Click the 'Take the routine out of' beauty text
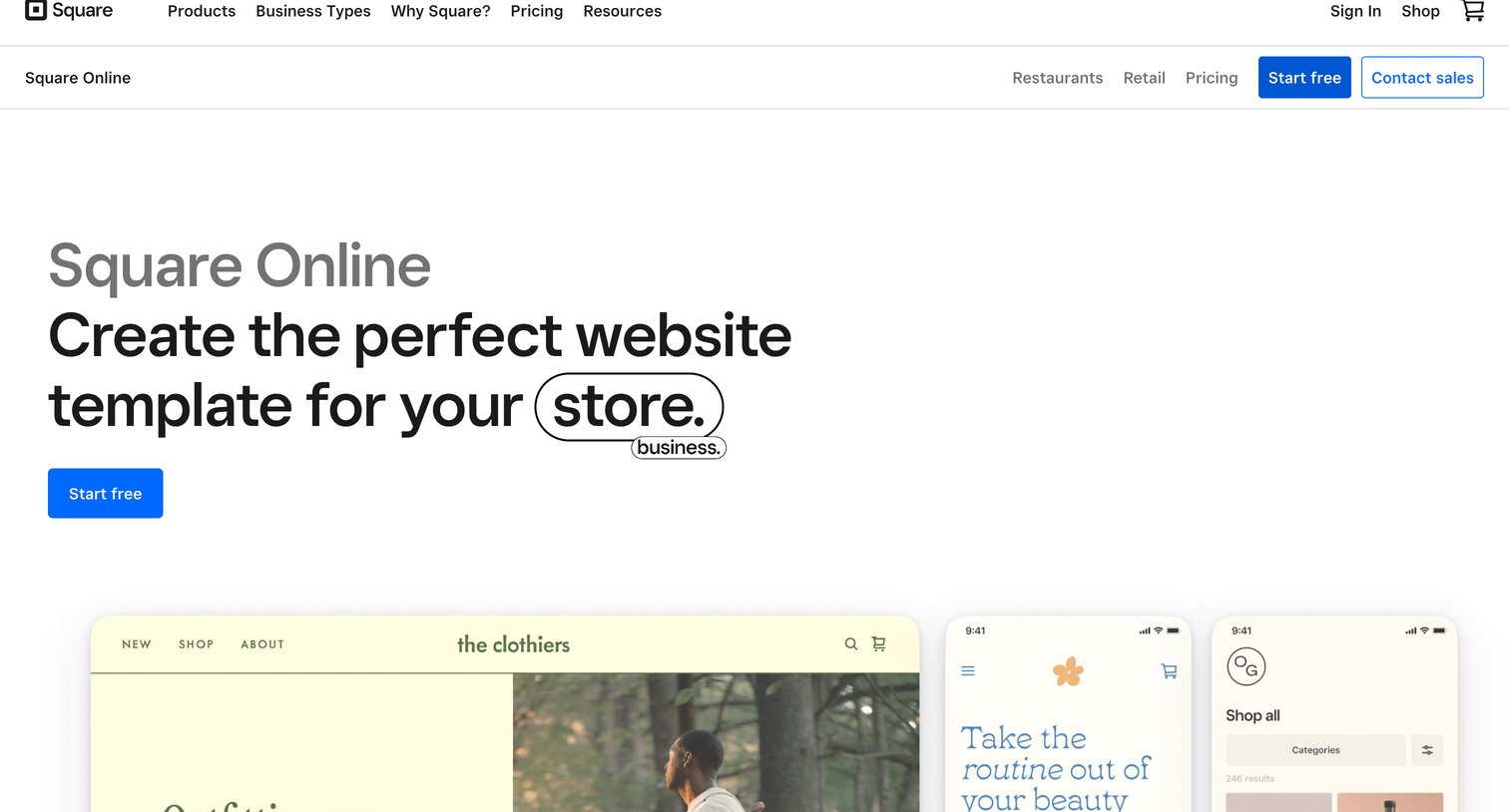This screenshot has height=812, width=1509. (1055, 753)
